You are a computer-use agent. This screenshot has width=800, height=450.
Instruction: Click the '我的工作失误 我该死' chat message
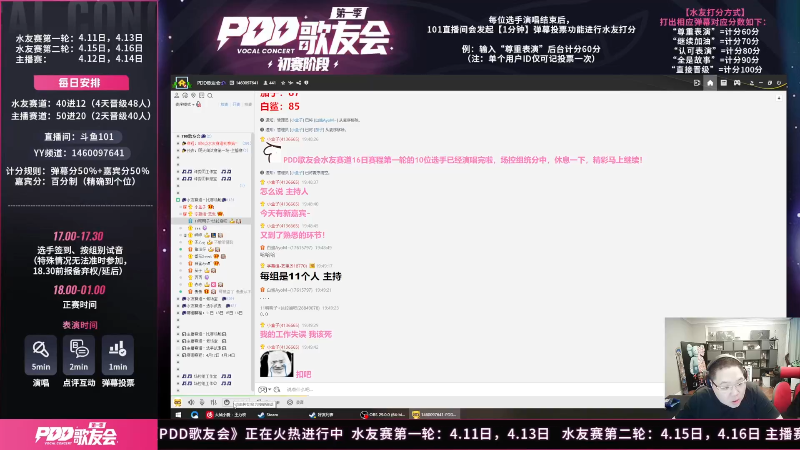296,334
